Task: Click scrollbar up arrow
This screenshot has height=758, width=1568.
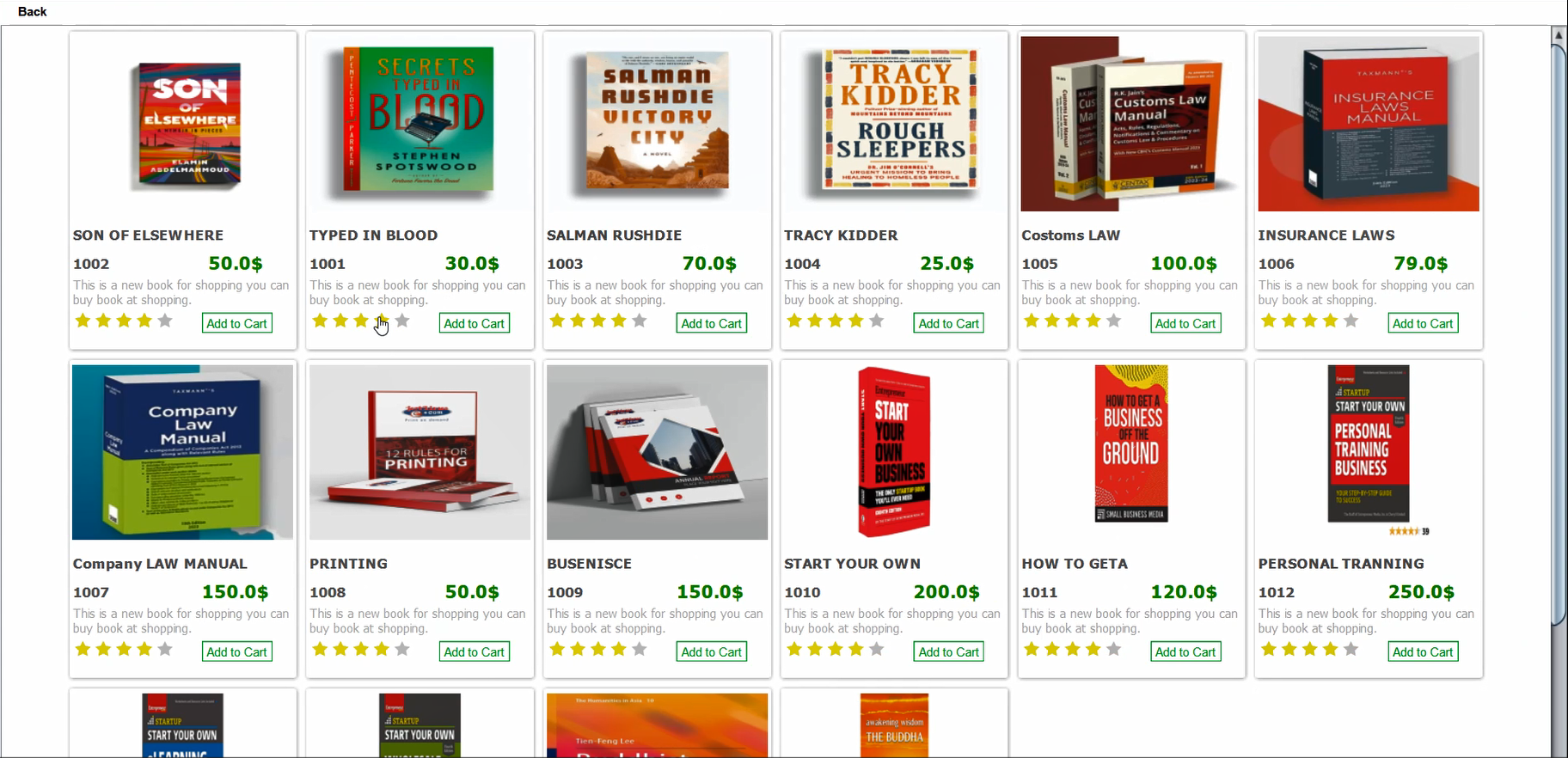Action: pos(1559,34)
